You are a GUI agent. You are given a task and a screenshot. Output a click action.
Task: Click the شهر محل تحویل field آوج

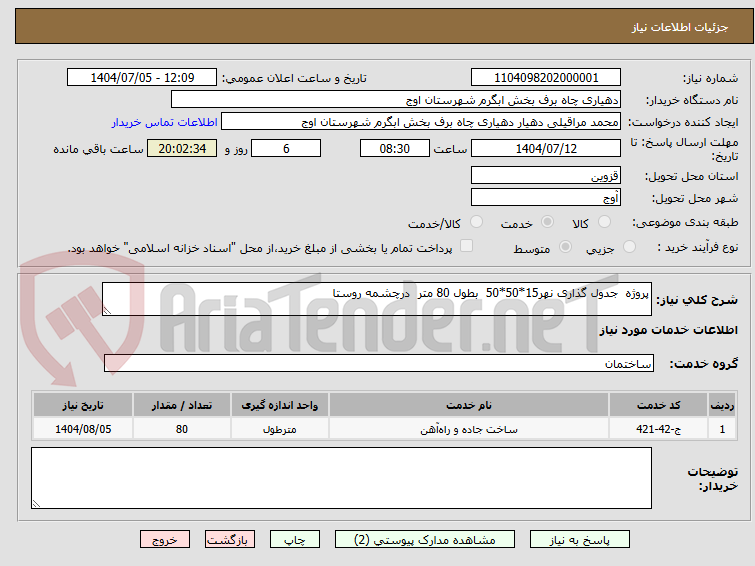546,197
